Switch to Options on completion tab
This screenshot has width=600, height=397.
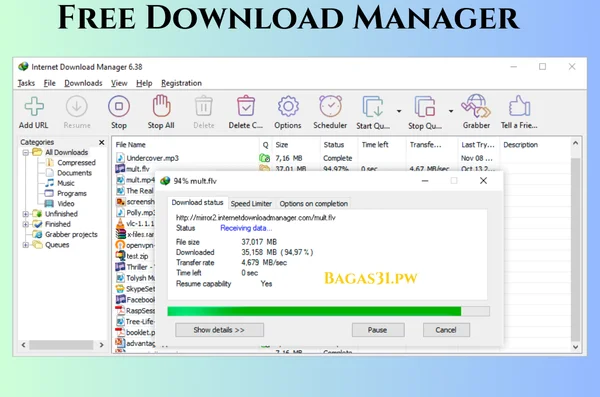click(313, 204)
